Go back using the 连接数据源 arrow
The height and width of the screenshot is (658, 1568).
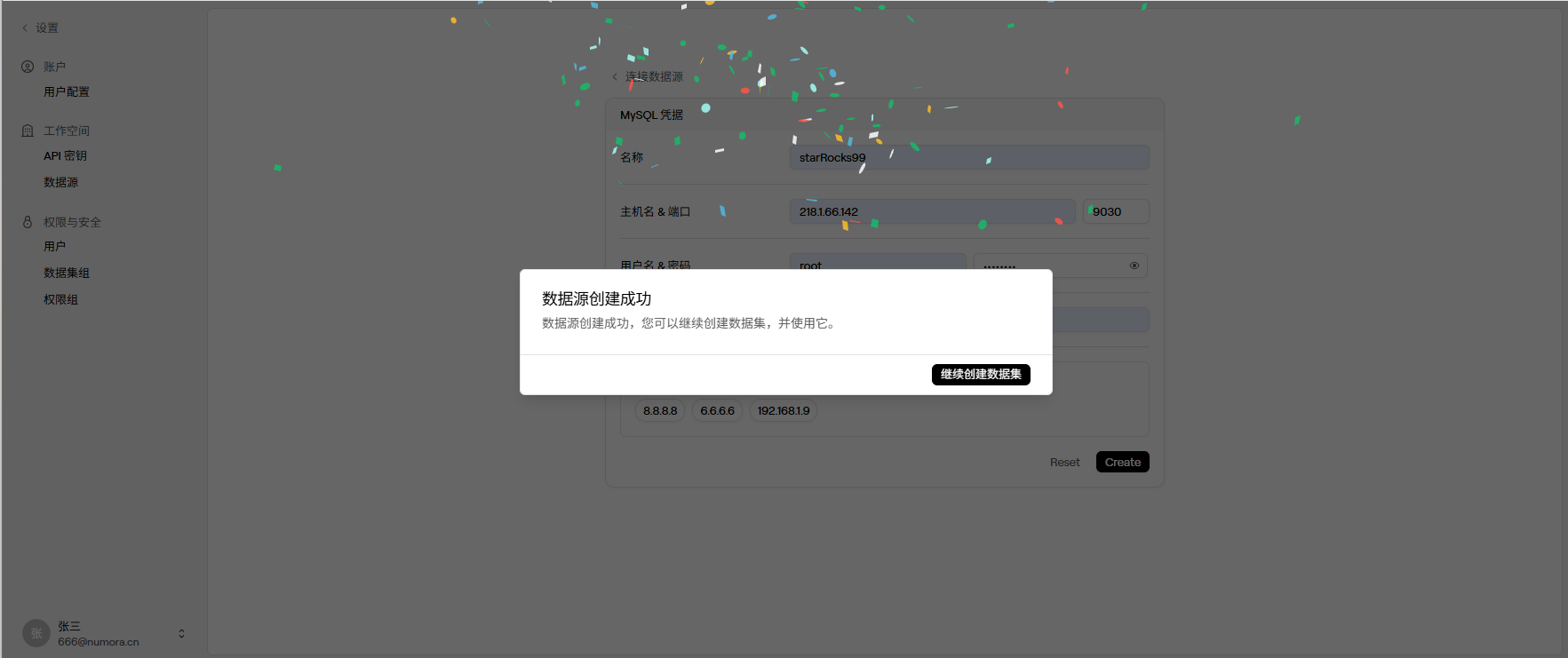click(615, 77)
